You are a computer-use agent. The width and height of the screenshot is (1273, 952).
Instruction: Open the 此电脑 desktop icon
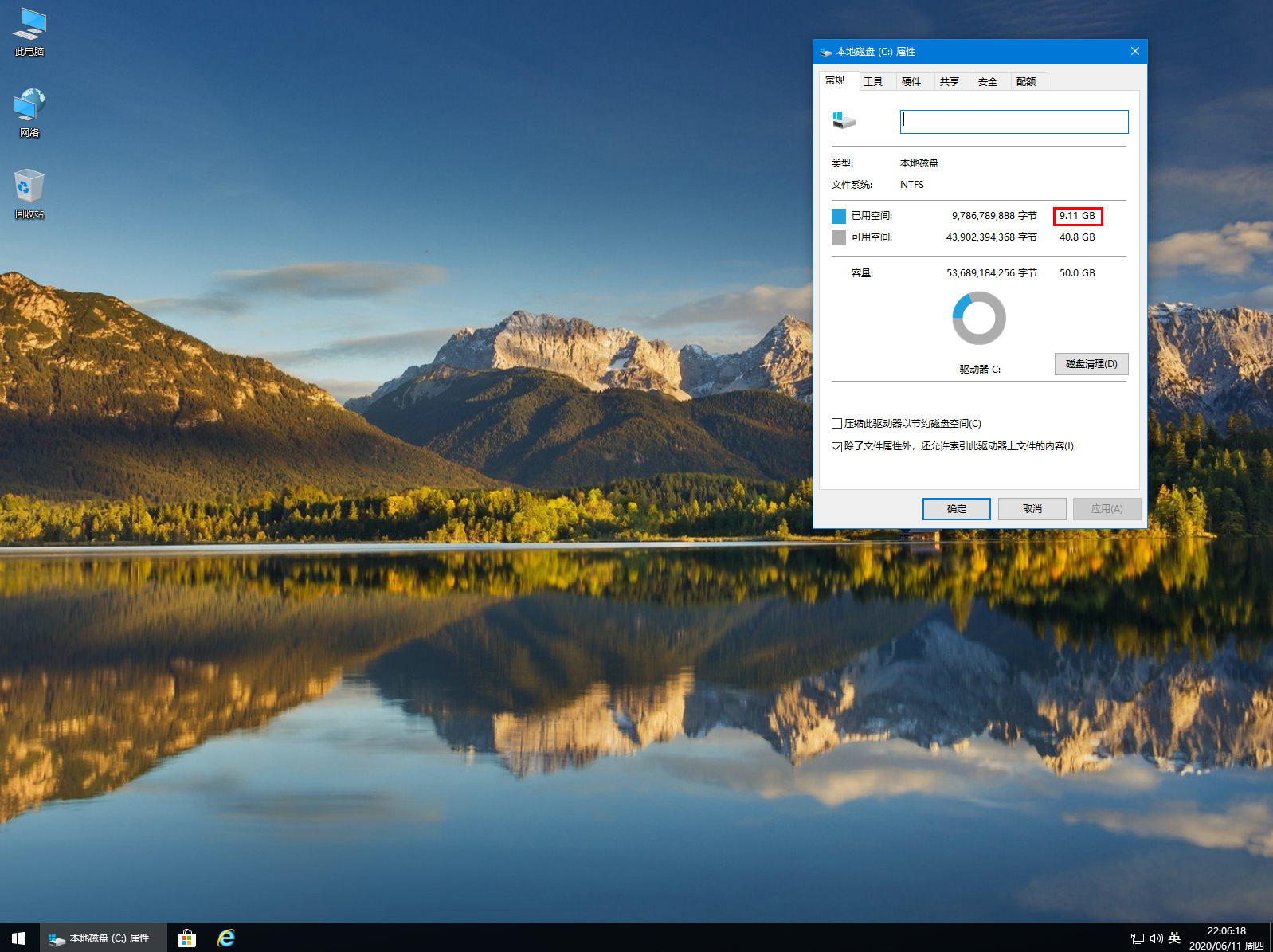[29, 32]
